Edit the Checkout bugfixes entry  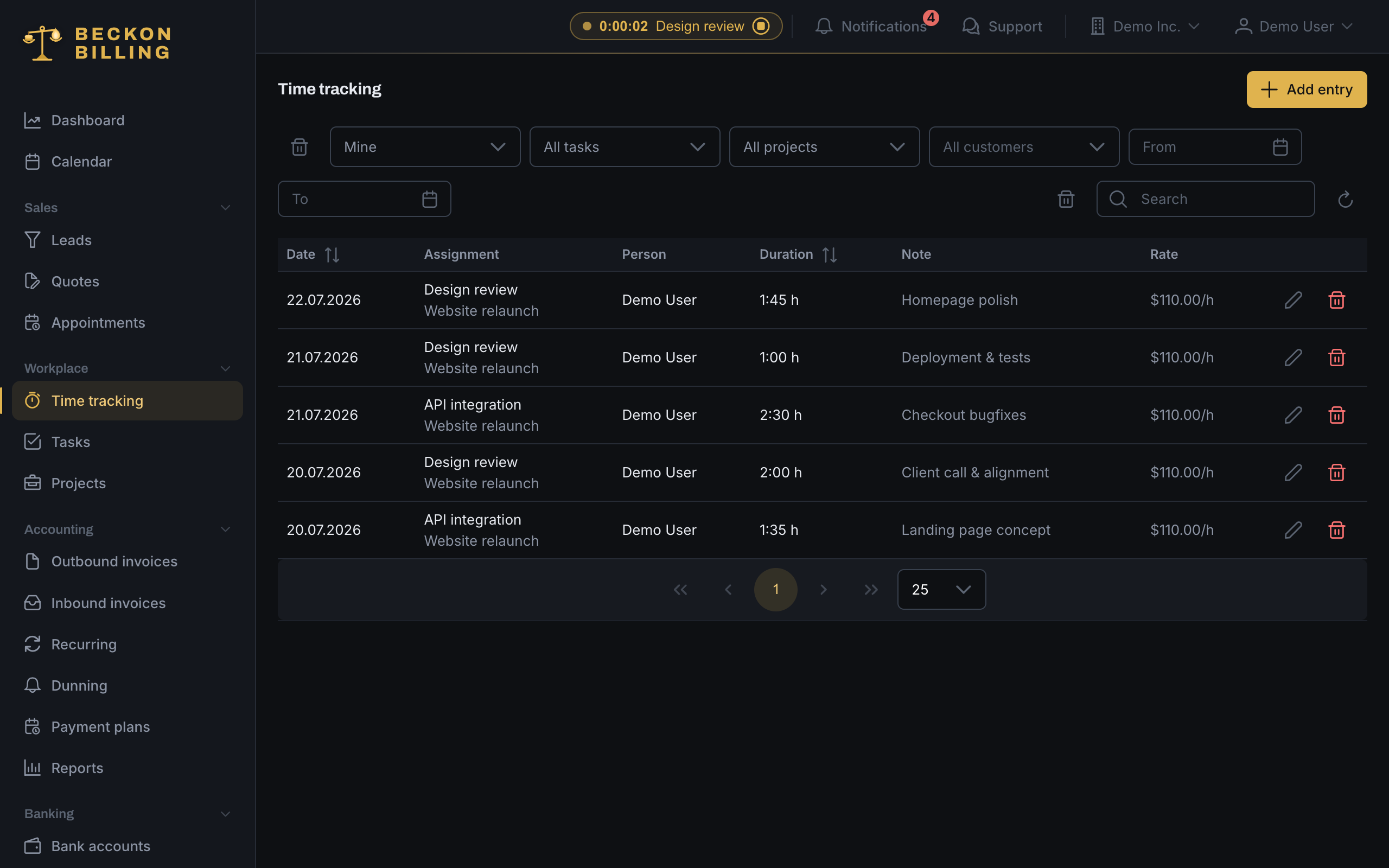(1293, 415)
